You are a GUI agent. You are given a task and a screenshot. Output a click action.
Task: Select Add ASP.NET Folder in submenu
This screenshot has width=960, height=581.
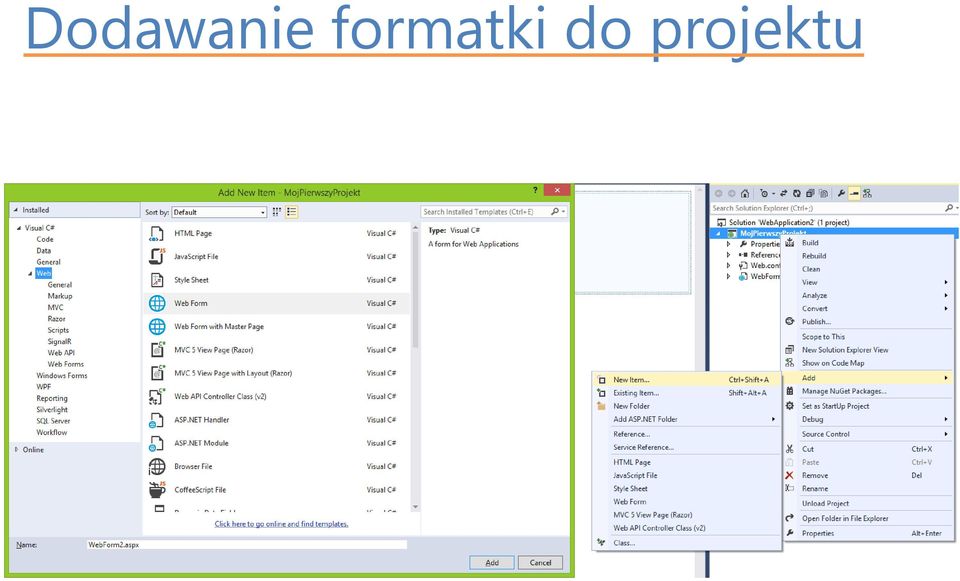click(686, 419)
